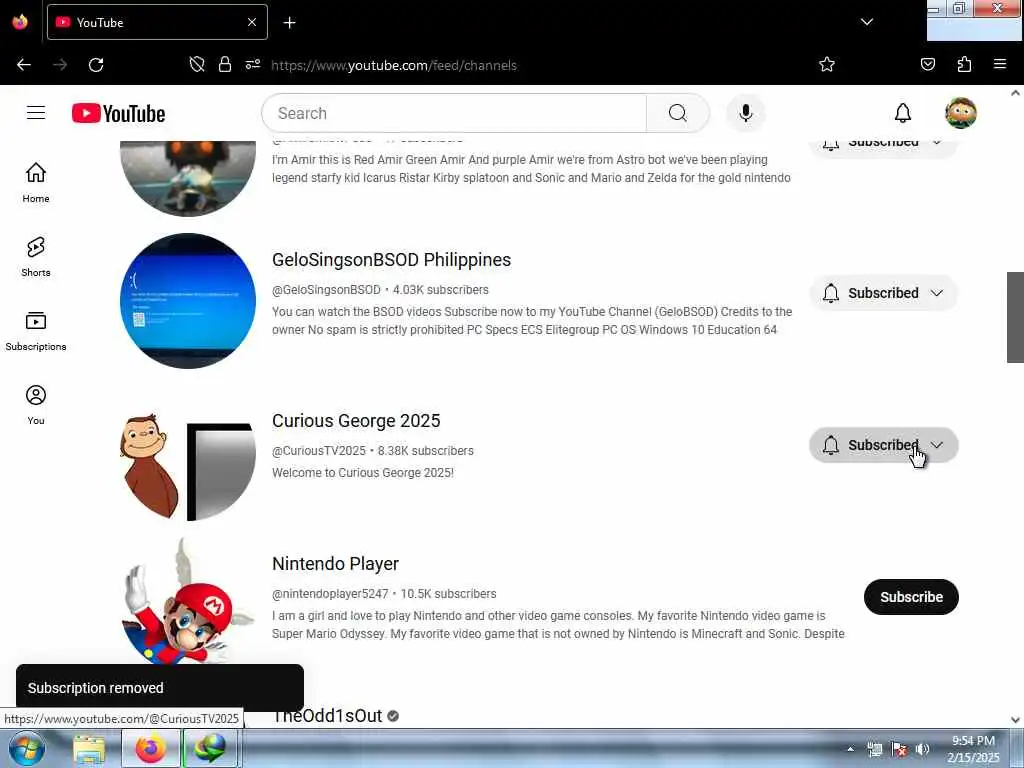1024x768 pixels.
Task: Click the Firefox View icon
Action: tap(20, 22)
